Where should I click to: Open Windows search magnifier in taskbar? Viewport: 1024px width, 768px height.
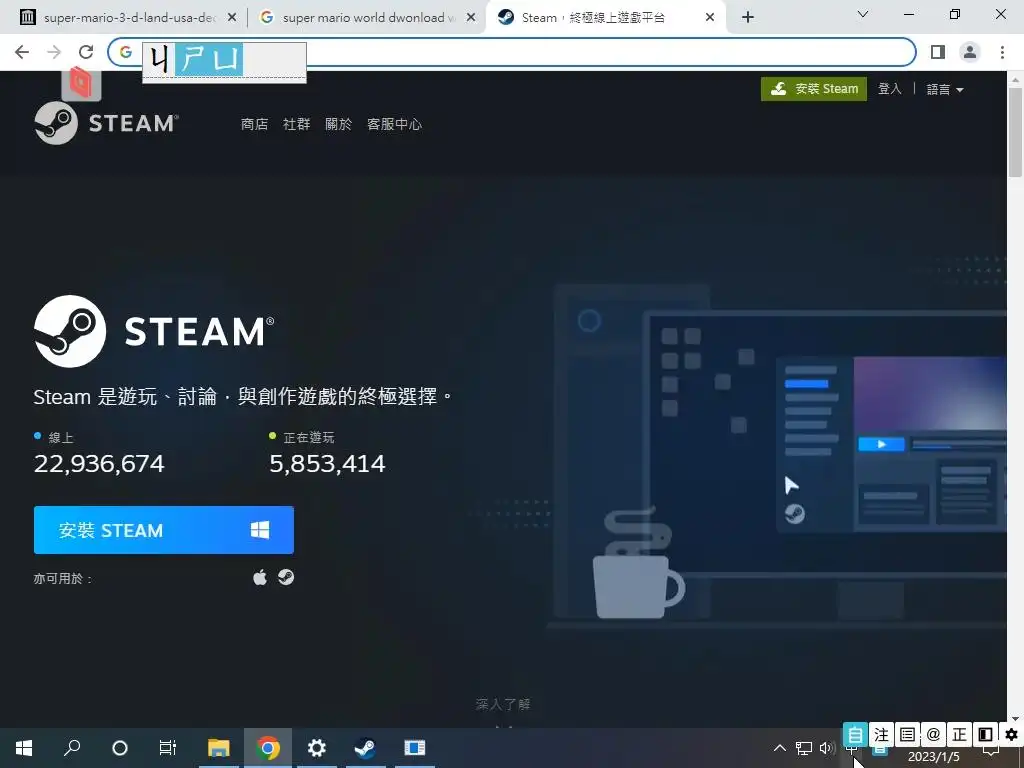(72, 748)
